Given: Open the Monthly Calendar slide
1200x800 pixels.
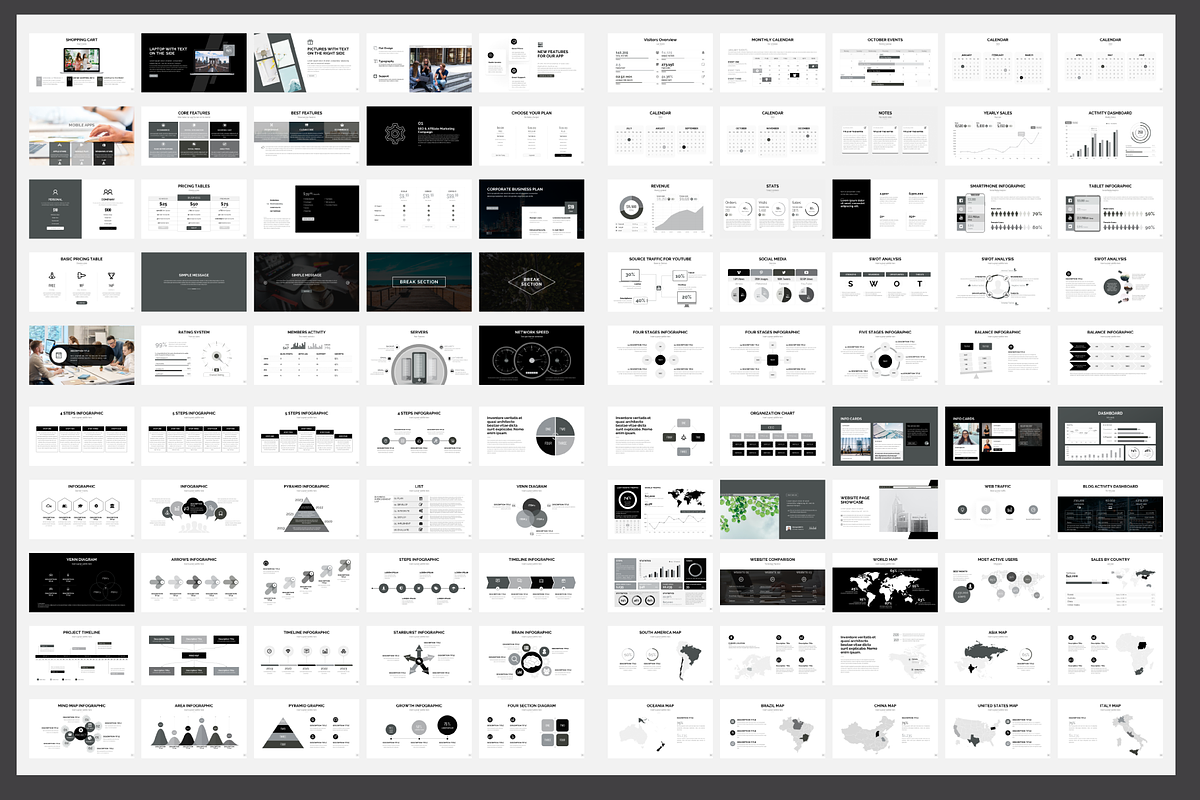Looking at the screenshot, I should click(x=772, y=63).
